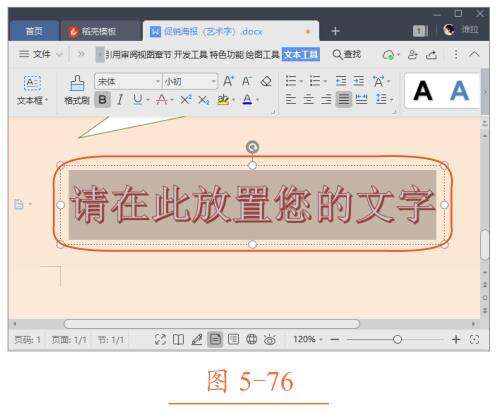Expand font color dropdown arrow
The width and height of the screenshot is (498, 411).
click(x=257, y=100)
